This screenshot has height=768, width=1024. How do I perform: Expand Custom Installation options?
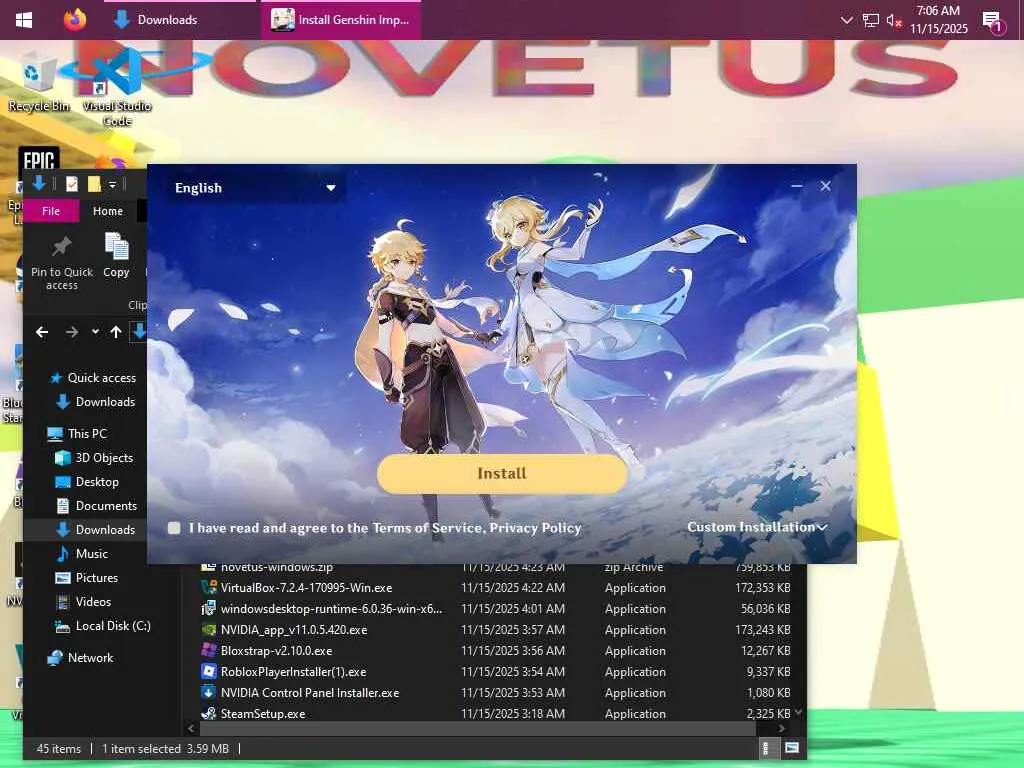(757, 527)
